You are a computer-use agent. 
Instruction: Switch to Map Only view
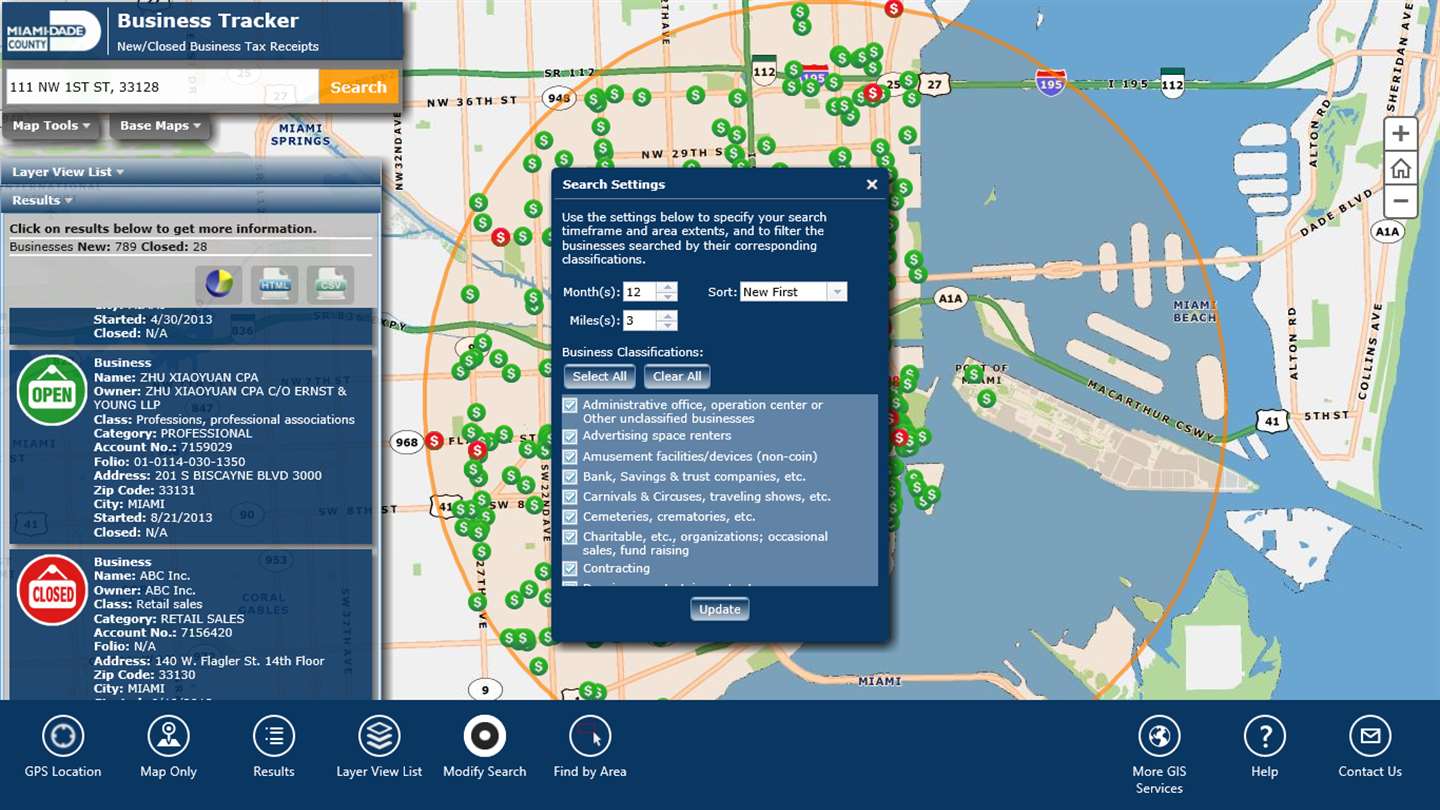click(x=168, y=737)
